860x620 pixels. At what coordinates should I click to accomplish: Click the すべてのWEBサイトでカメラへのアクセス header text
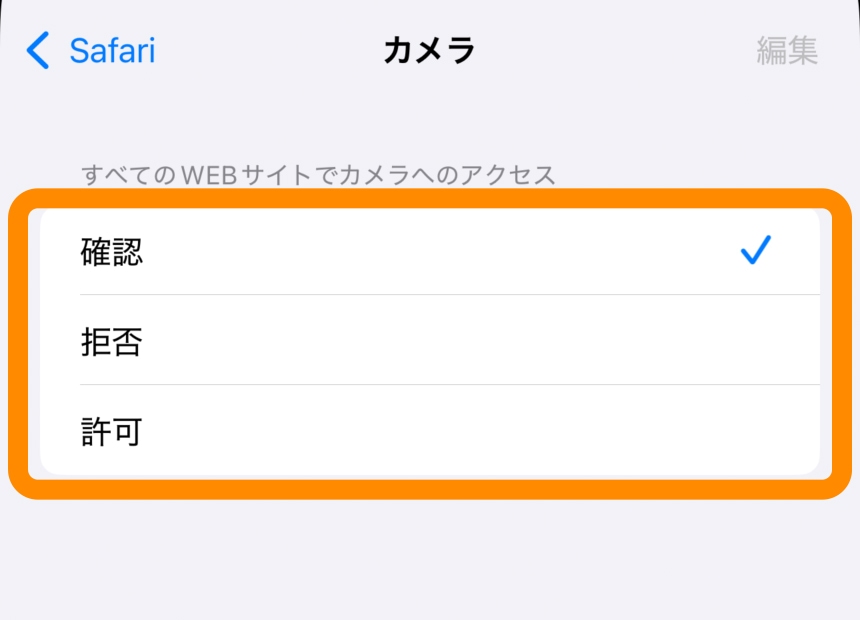[318, 175]
